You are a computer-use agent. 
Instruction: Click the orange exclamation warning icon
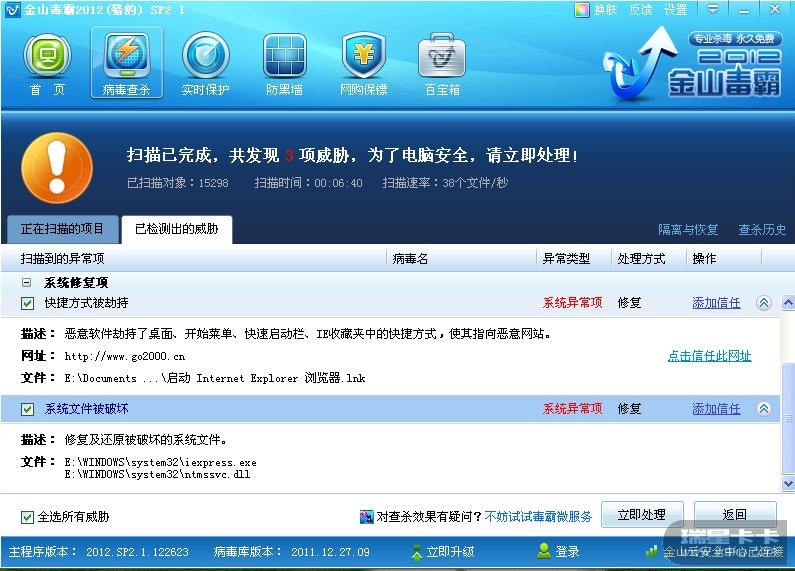click(57, 168)
